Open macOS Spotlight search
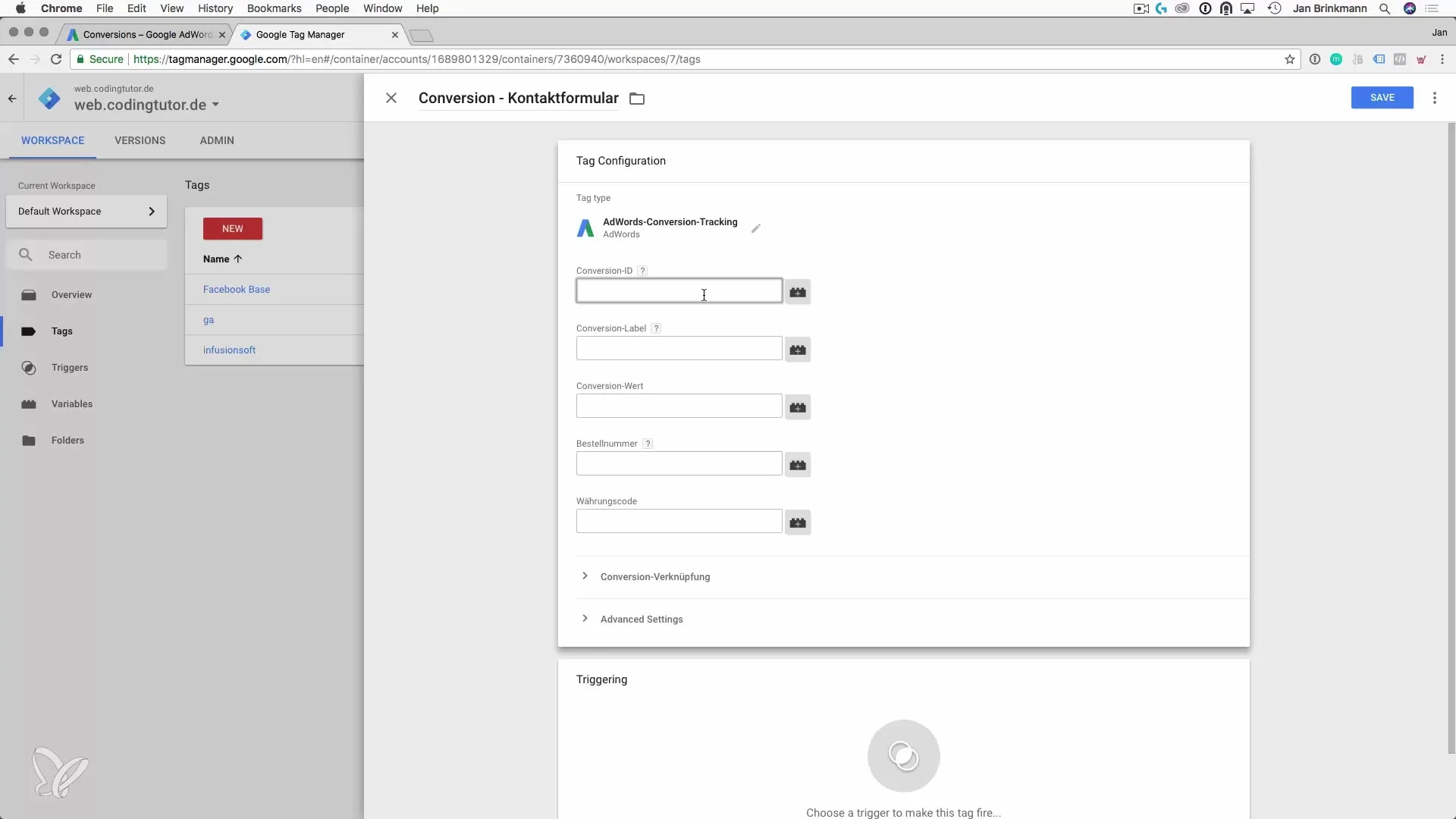 click(1385, 8)
